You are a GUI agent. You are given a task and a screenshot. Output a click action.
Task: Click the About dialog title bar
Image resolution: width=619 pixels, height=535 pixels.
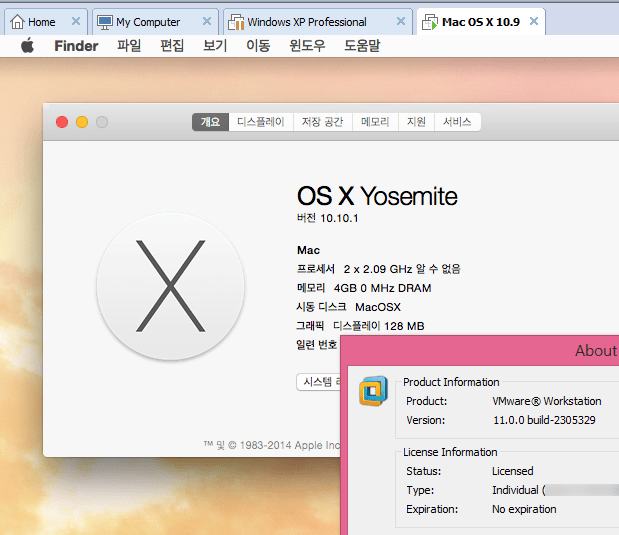[x=480, y=351]
